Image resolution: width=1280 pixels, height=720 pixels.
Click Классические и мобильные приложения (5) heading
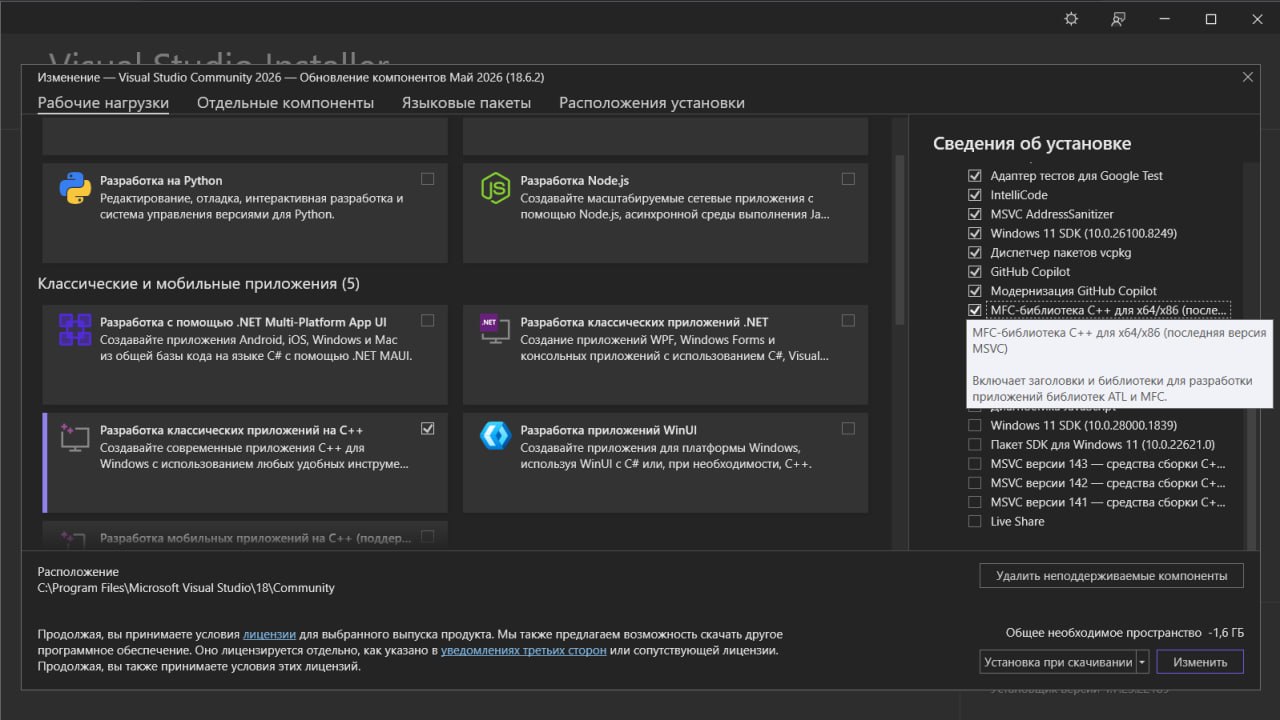[198, 284]
